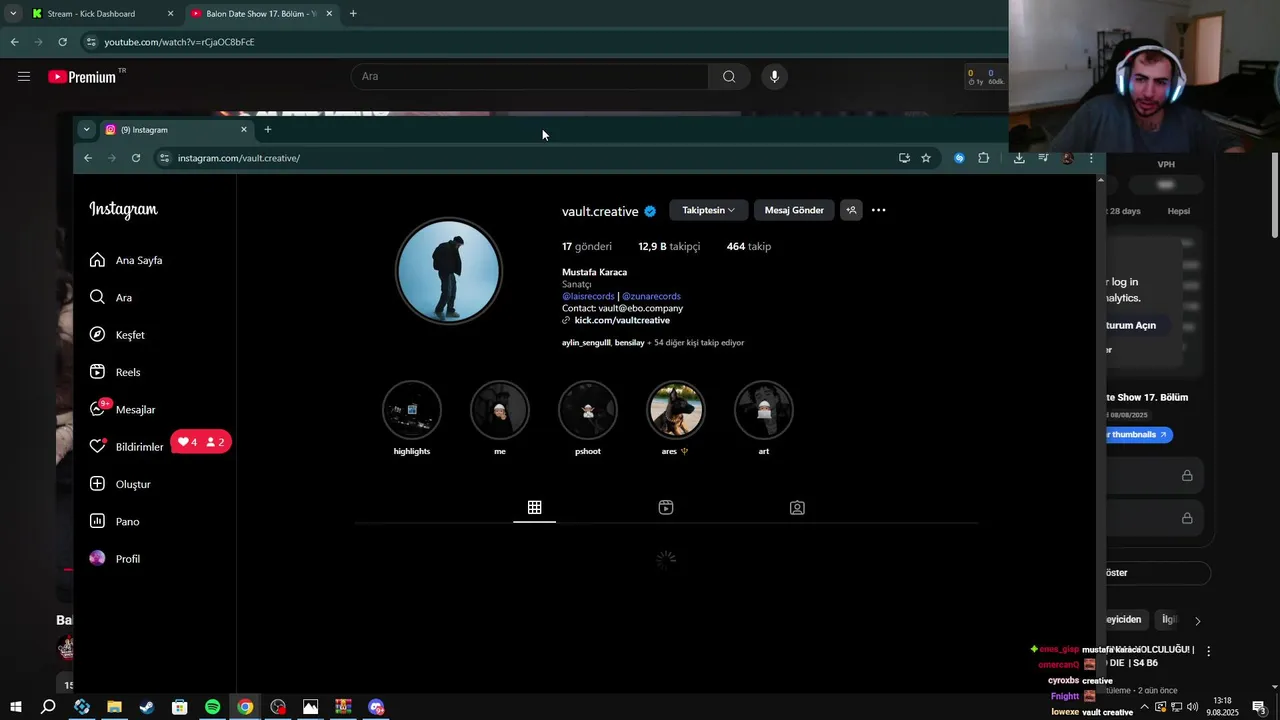The image size is (1280, 720).
Task: Open the art story highlight
Action: pyautogui.click(x=764, y=410)
